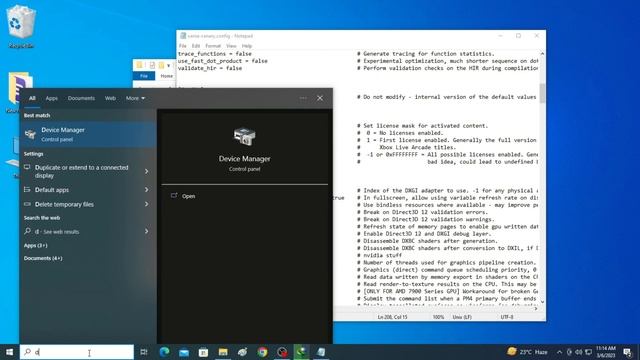Image resolution: width=640 pixels, height=360 pixels.
Task: Click Ln 208, Col 15 in status bar
Action: pos(392,317)
